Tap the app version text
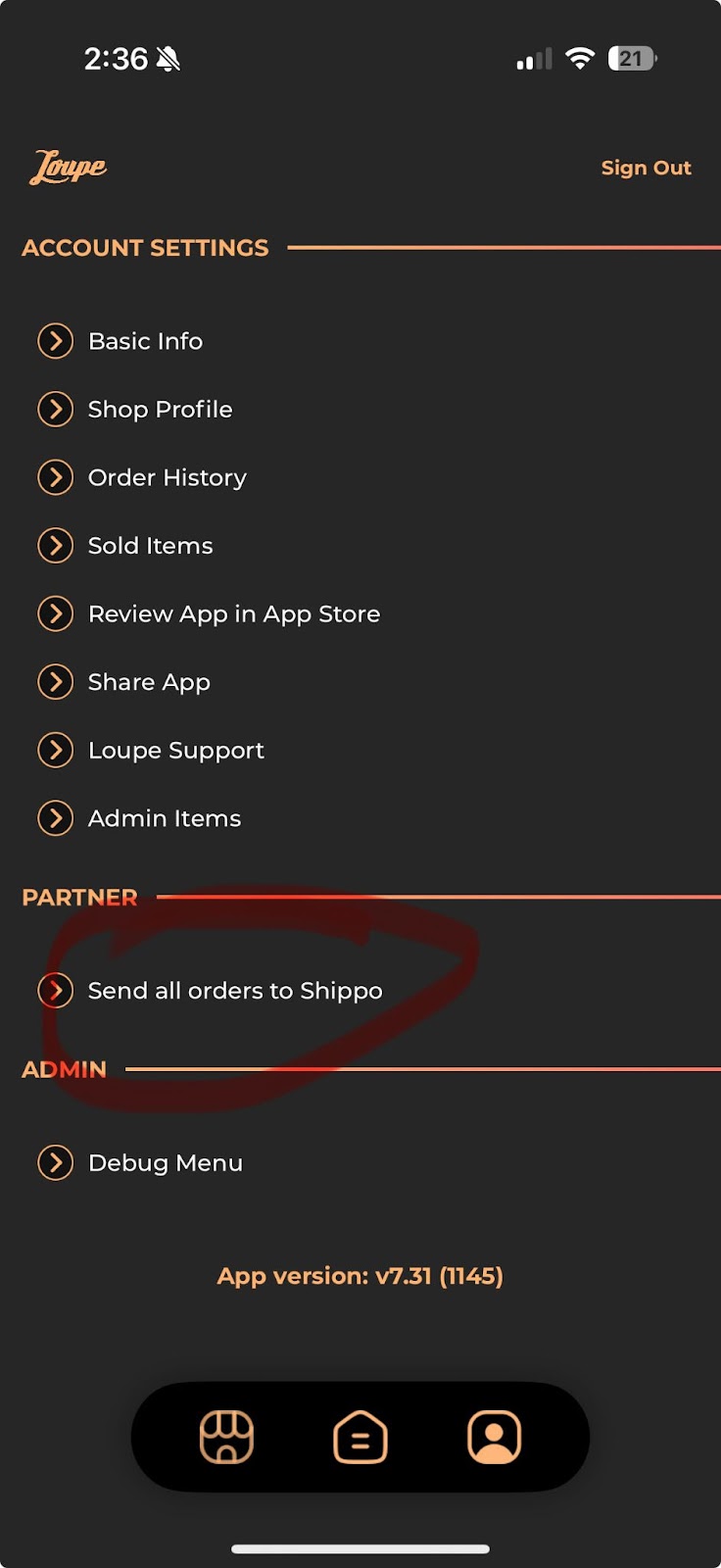Image resolution: width=721 pixels, height=1568 pixels. pos(360,1276)
